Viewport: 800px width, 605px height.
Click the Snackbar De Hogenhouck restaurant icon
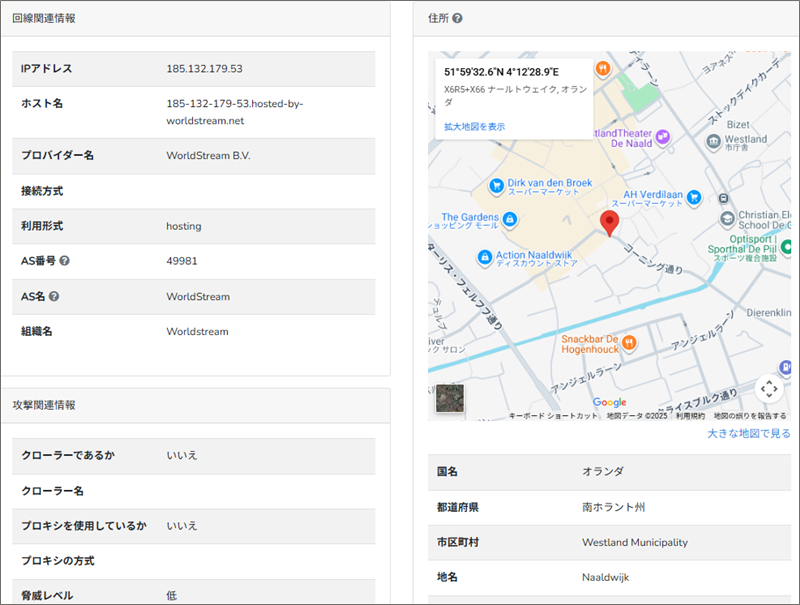click(629, 343)
